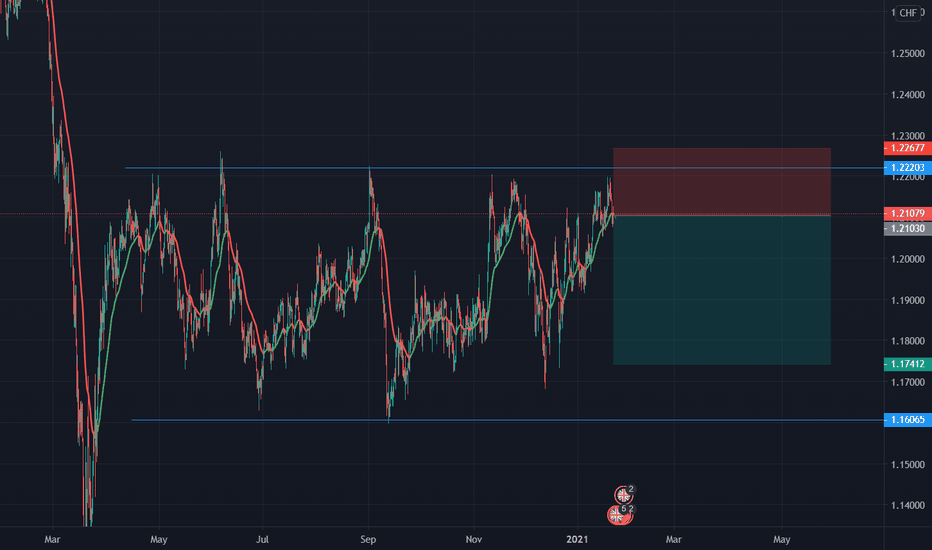The image size is (932, 550).
Task: Click the 1.24000 price axis value
Action: point(908,95)
